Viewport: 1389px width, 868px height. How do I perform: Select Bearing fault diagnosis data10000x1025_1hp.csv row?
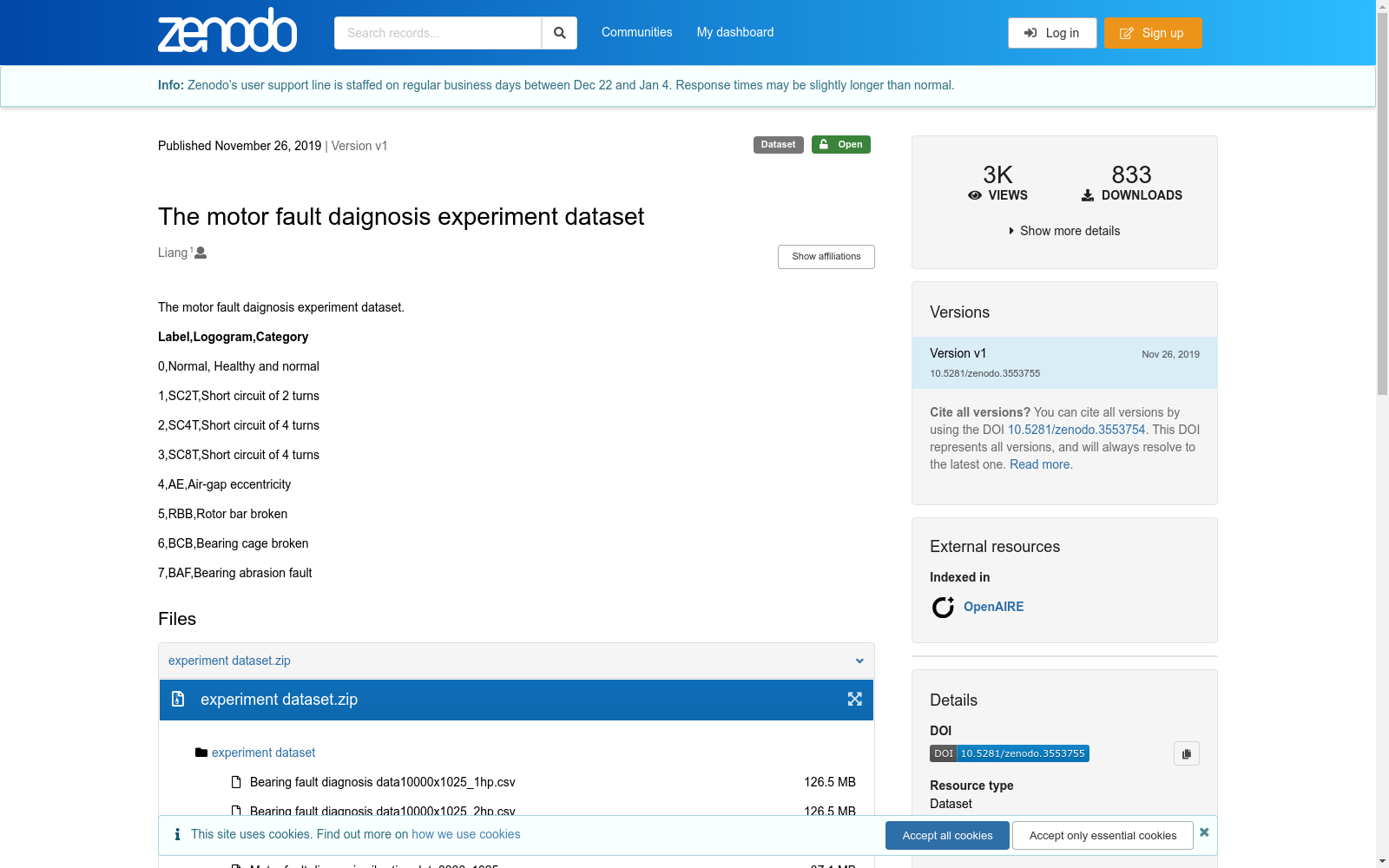pos(543,782)
